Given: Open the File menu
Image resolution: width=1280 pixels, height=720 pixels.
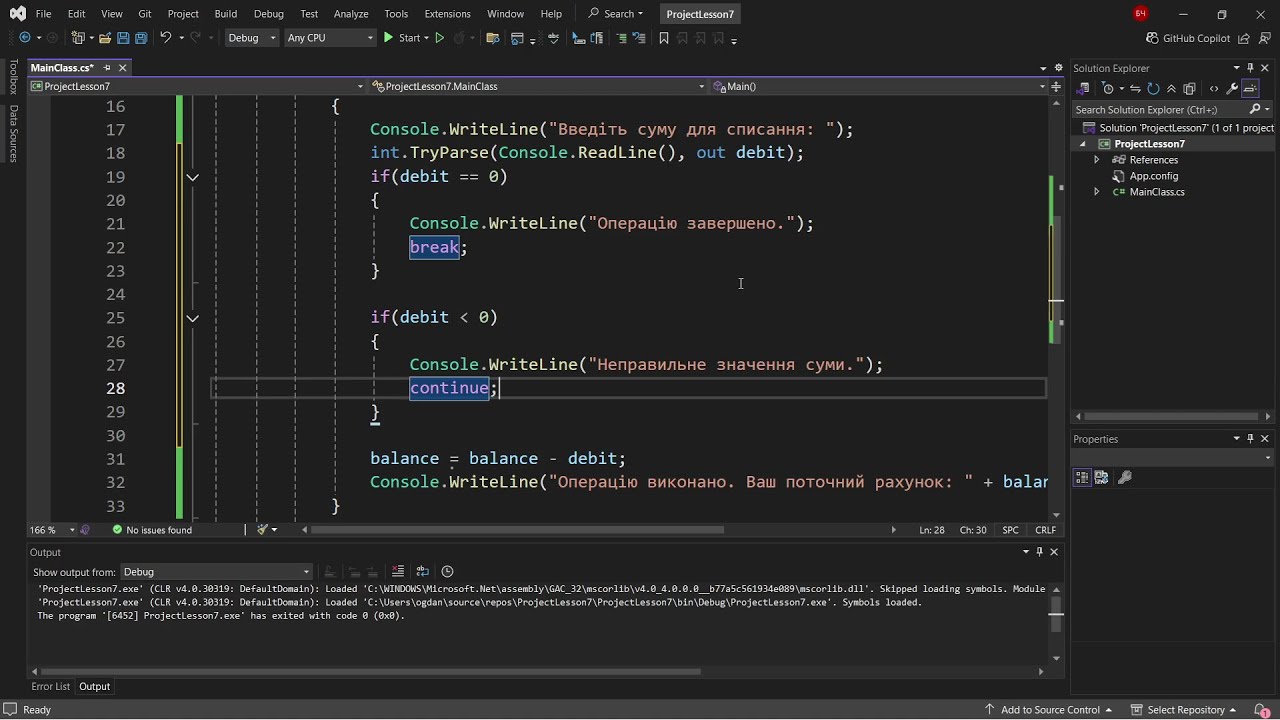Looking at the screenshot, I should [x=43, y=14].
